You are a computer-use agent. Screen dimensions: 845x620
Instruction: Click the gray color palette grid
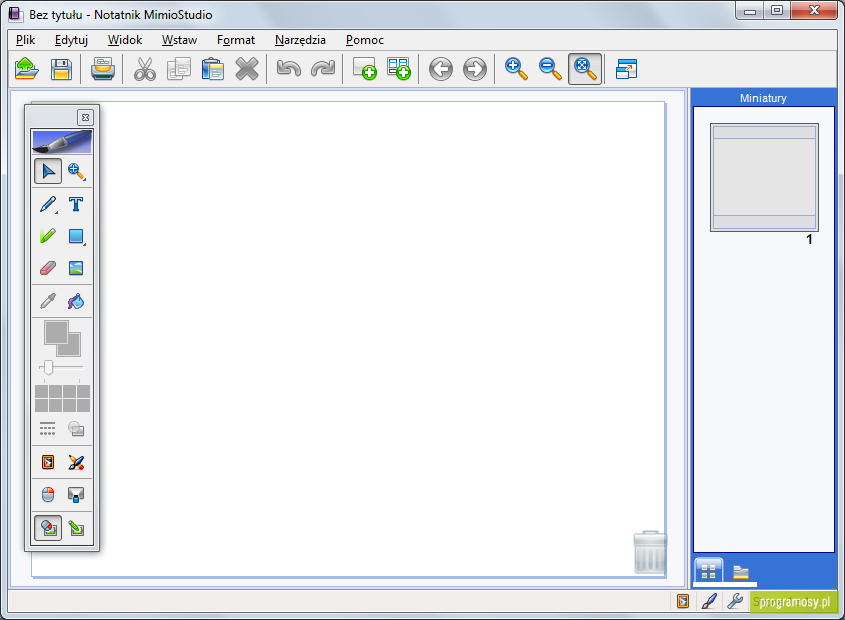[x=63, y=398]
